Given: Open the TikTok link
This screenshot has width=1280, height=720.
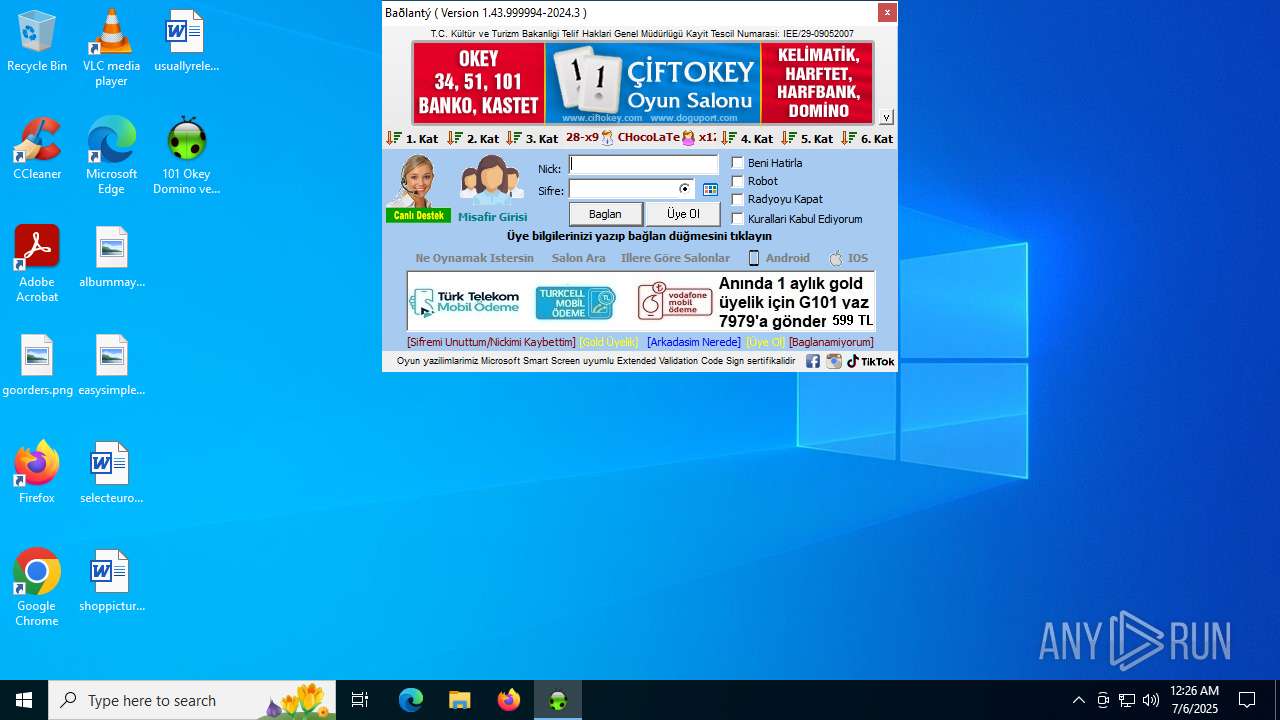Looking at the screenshot, I should tap(871, 361).
